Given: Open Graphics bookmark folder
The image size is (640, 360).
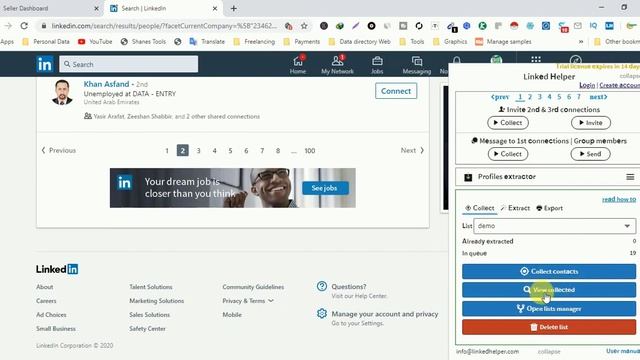Looking at the screenshot, I should point(450,42).
